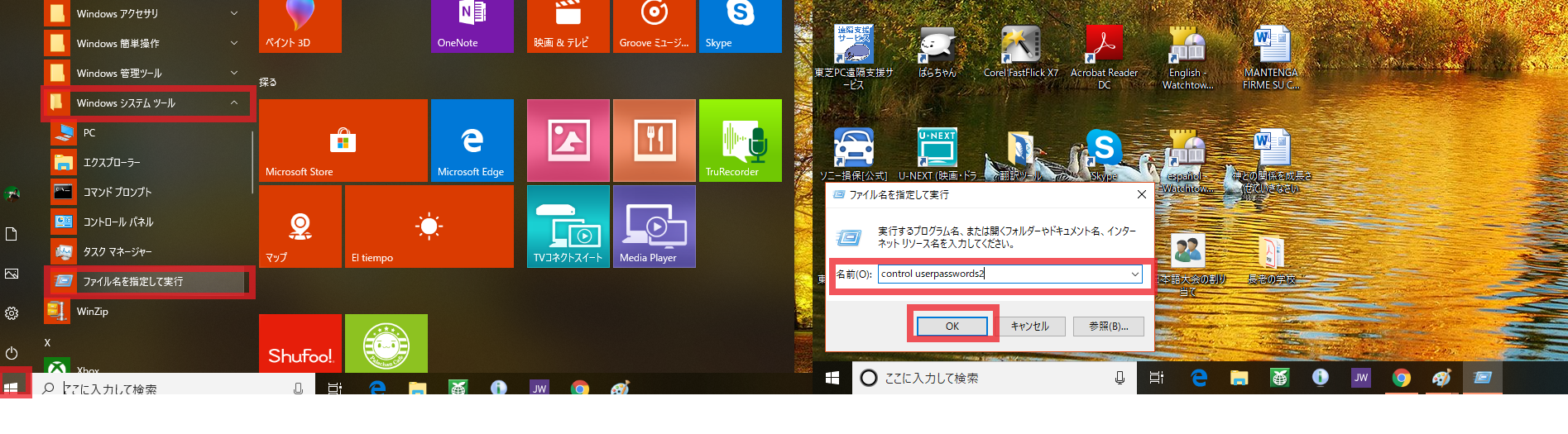This screenshot has width=1568, height=434.
Task: Open the orange fork-and-knife tile
Action: pyautogui.click(x=655, y=141)
